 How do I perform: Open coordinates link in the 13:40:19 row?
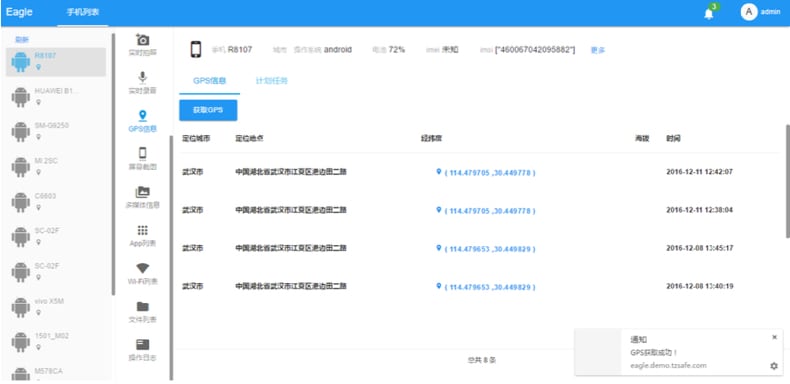point(490,287)
